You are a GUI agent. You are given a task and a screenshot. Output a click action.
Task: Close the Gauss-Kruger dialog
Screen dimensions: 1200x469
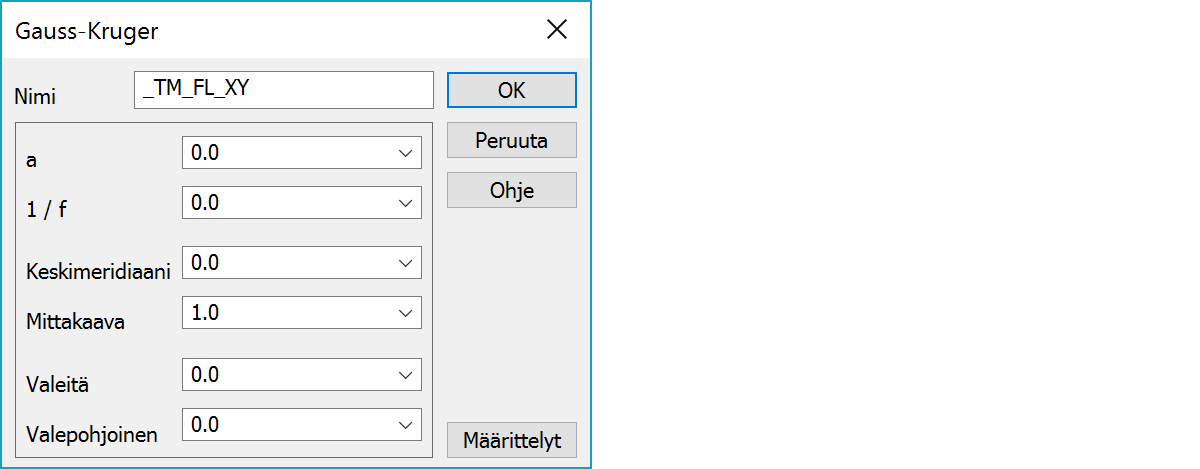pyautogui.click(x=557, y=30)
